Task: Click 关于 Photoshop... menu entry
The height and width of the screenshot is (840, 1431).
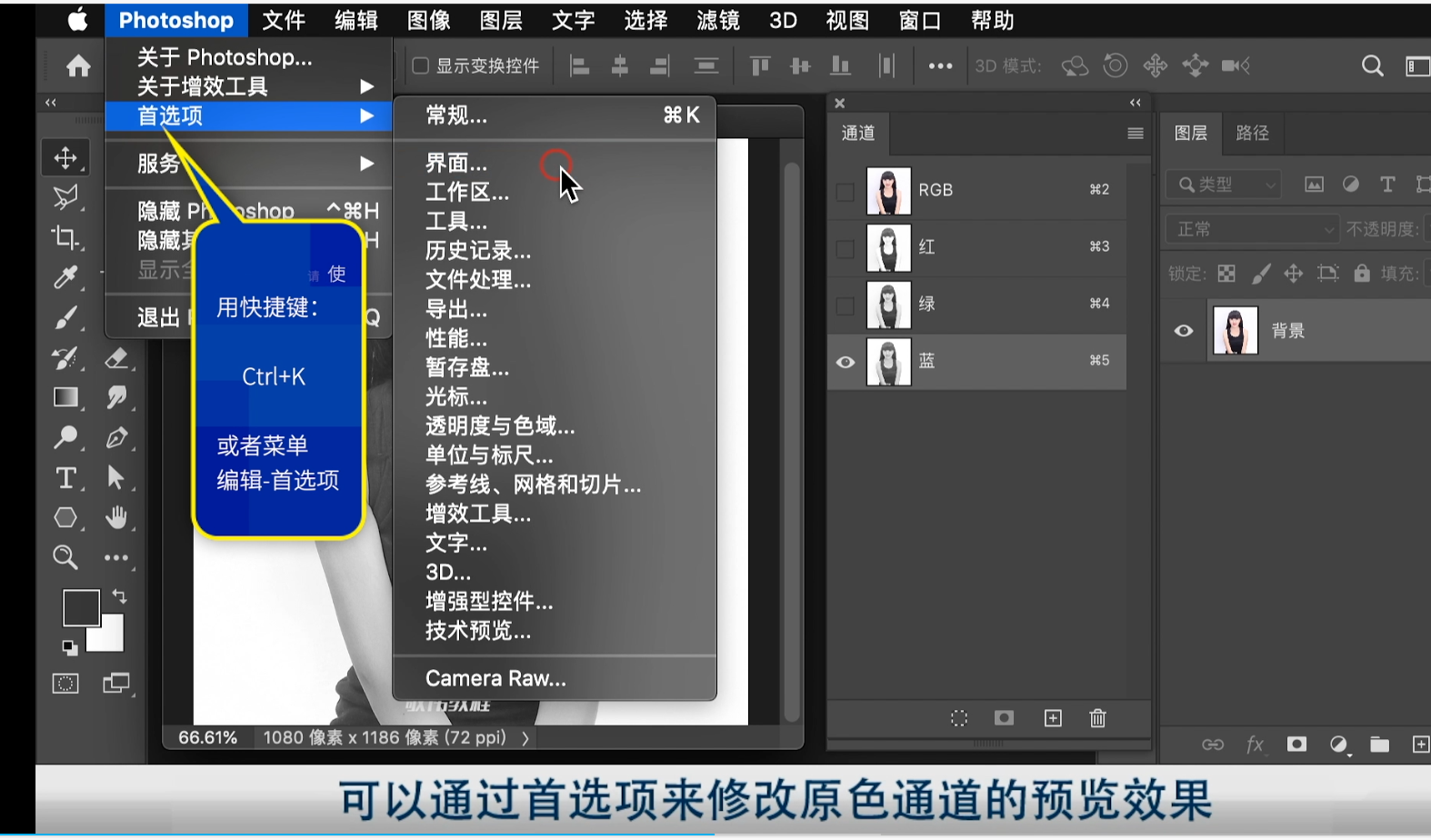Action: point(249,57)
